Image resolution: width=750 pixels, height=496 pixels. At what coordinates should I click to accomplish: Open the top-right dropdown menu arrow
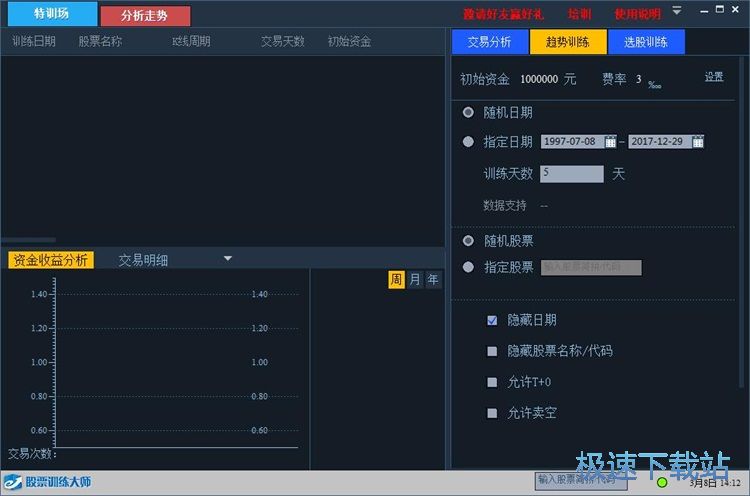point(676,10)
